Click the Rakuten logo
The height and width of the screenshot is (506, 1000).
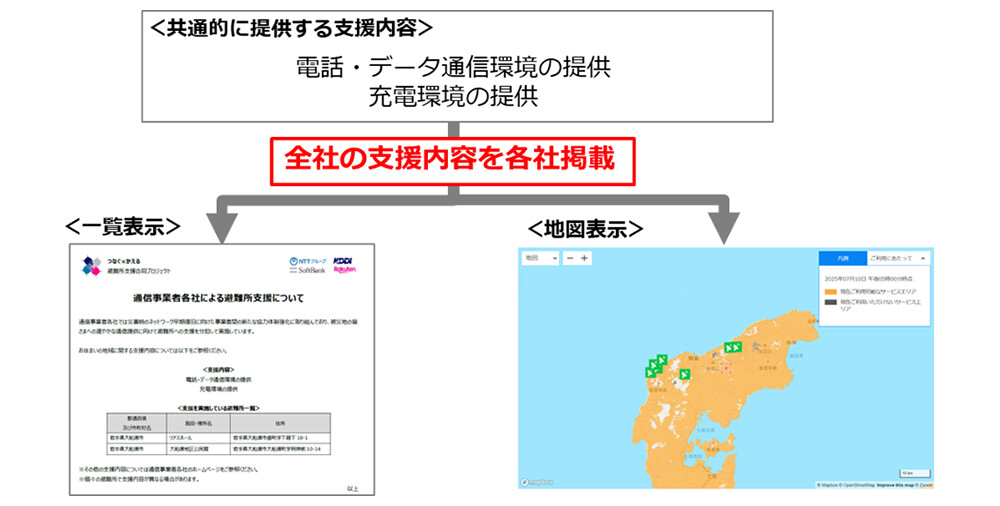[343, 271]
